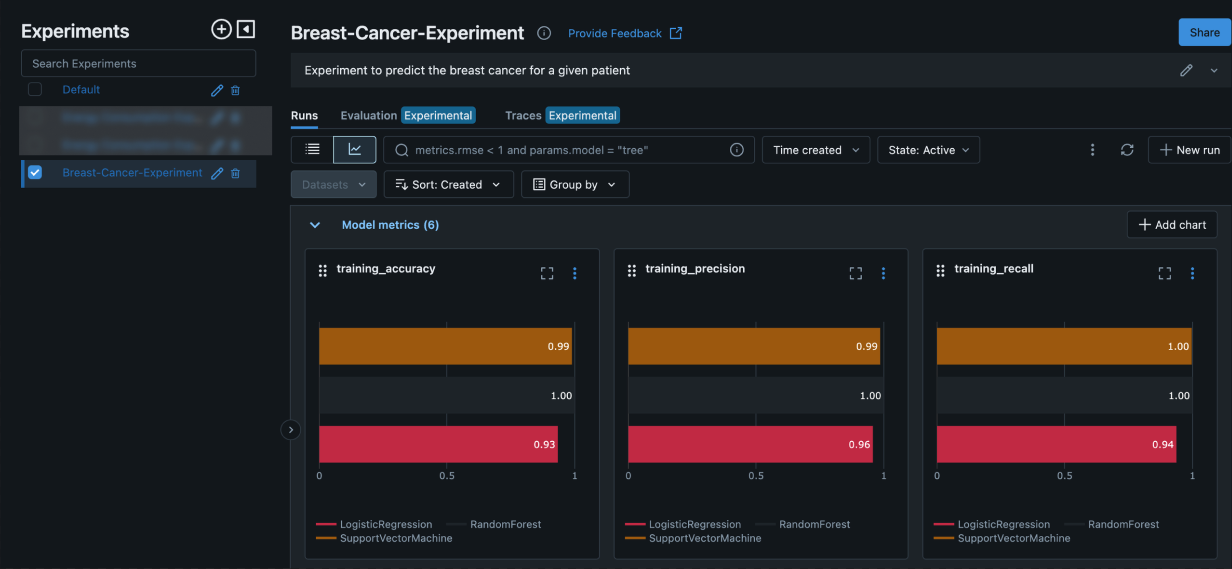
Task: Collapse the Model metrics section
Action: (315, 225)
